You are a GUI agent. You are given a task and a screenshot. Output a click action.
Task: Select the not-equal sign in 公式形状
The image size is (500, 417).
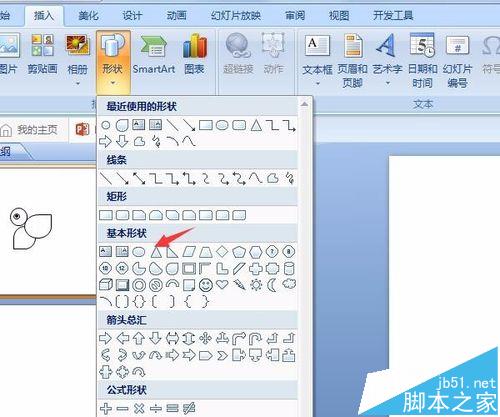click(189, 408)
